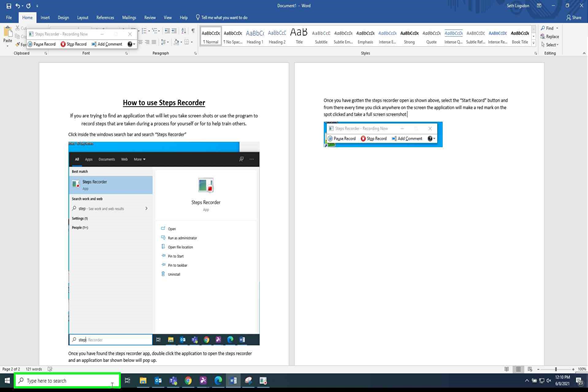Image resolution: width=588 pixels, height=392 pixels.
Task: Click 'Tell me what you want to do'
Action: [x=222, y=18]
